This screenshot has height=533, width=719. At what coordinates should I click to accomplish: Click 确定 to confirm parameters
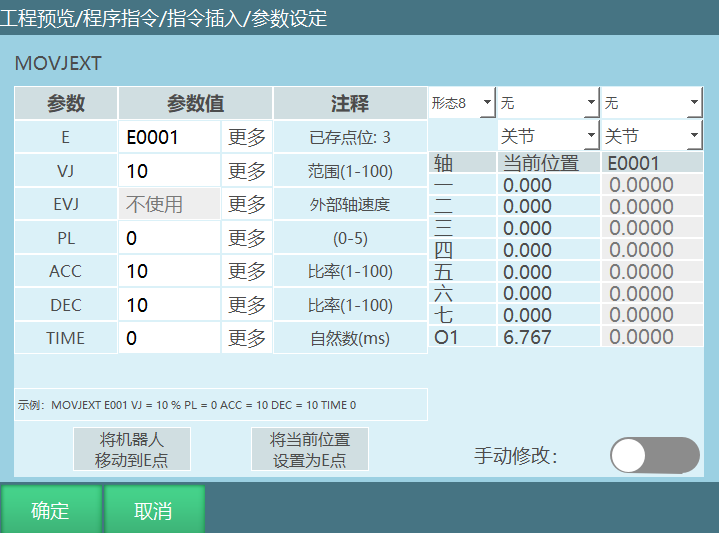coord(50,510)
